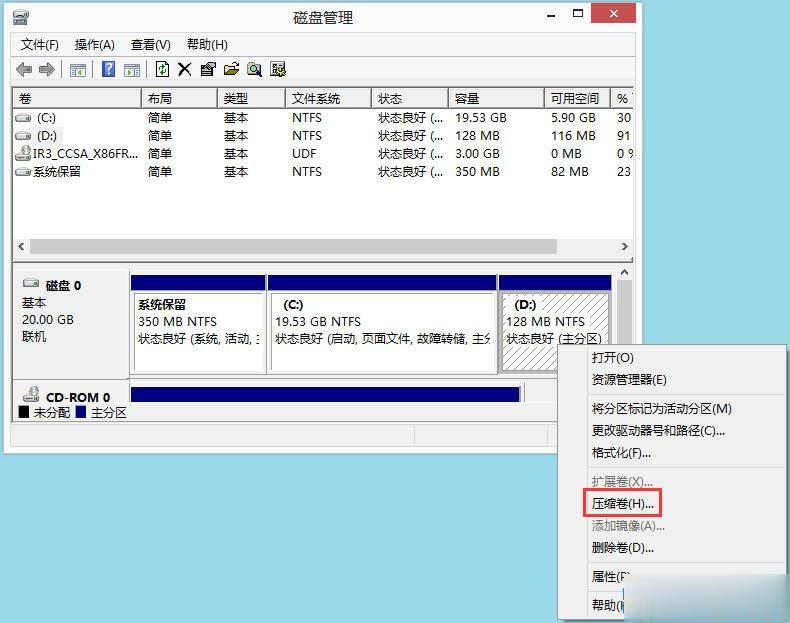790x623 pixels.
Task: Click the 类型 column header
Action: [251, 99]
